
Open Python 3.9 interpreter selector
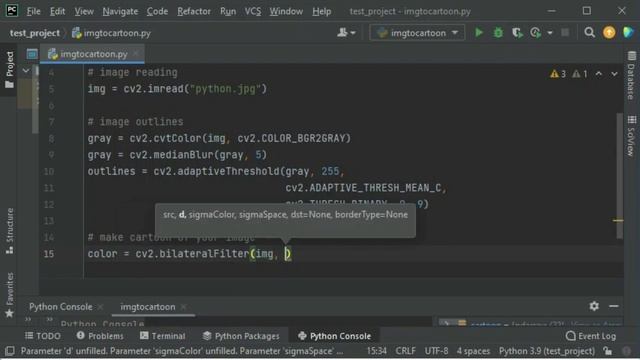pos(547,351)
